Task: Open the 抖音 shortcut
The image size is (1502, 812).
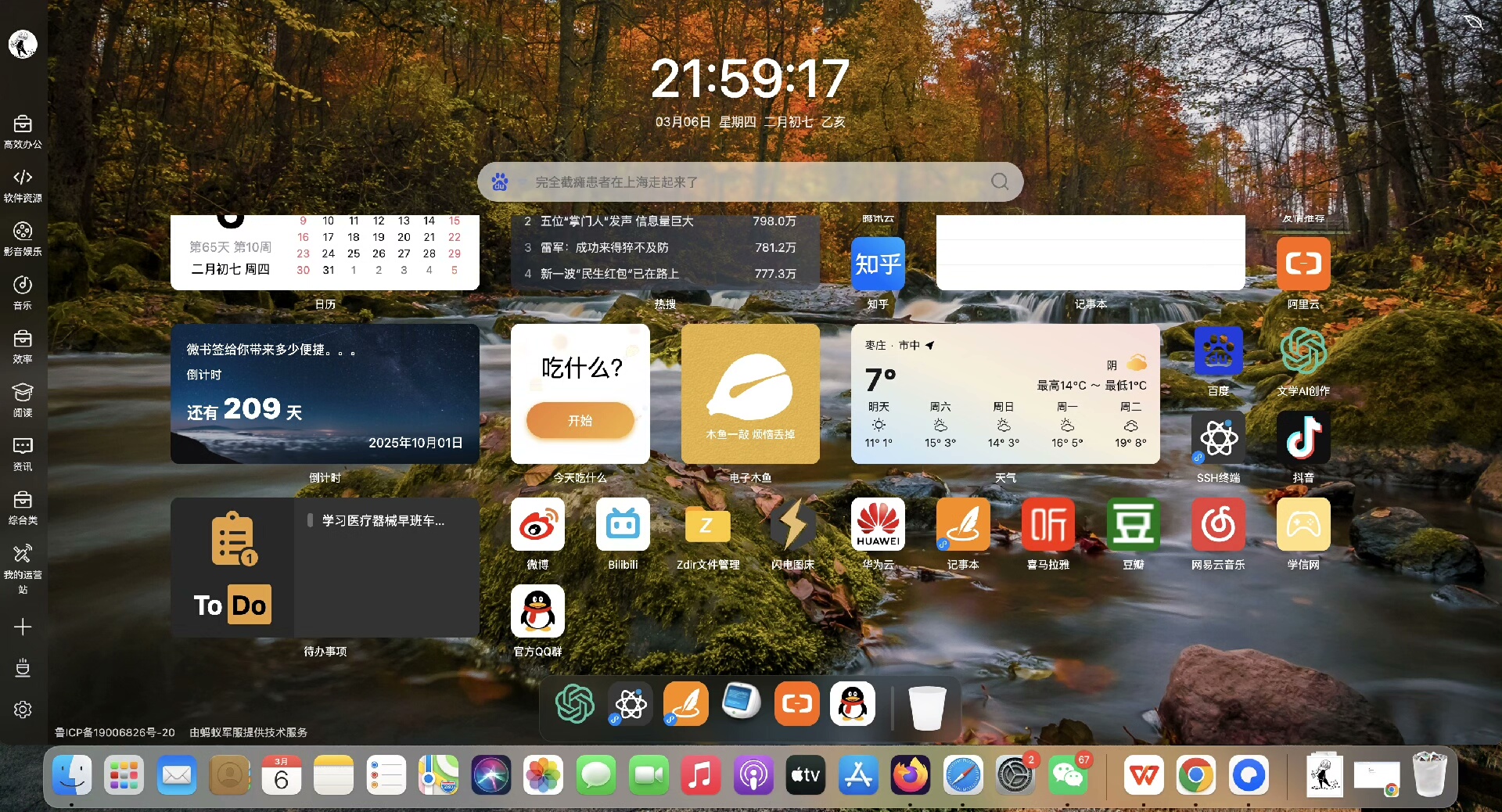Action: [x=1303, y=437]
